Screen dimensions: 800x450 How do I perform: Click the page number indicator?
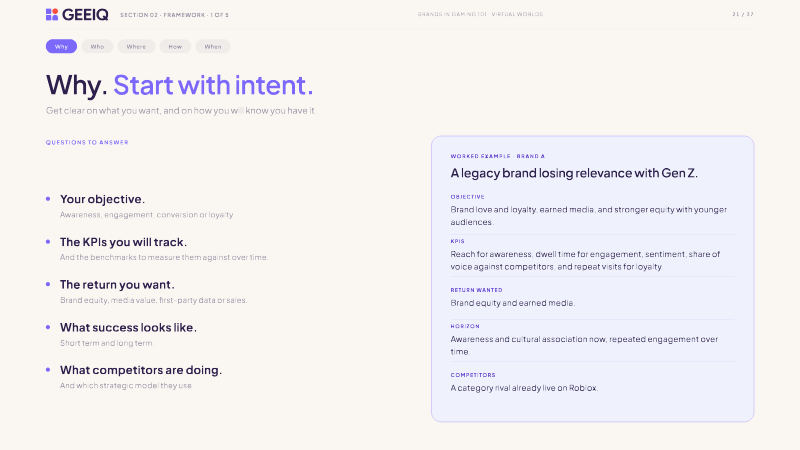point(743,14)
